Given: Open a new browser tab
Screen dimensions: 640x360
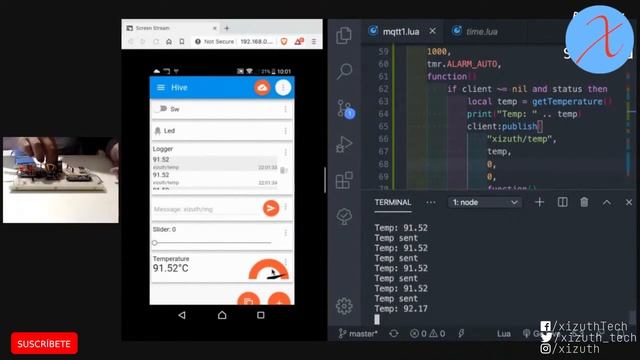Looking at the screenshot, I should (x=227, y=28).
